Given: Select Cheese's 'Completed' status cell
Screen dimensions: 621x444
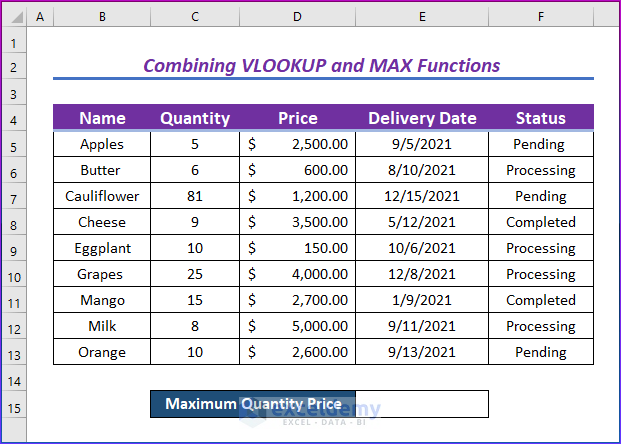Looking at the screenshot, I should tap(540, 222).
